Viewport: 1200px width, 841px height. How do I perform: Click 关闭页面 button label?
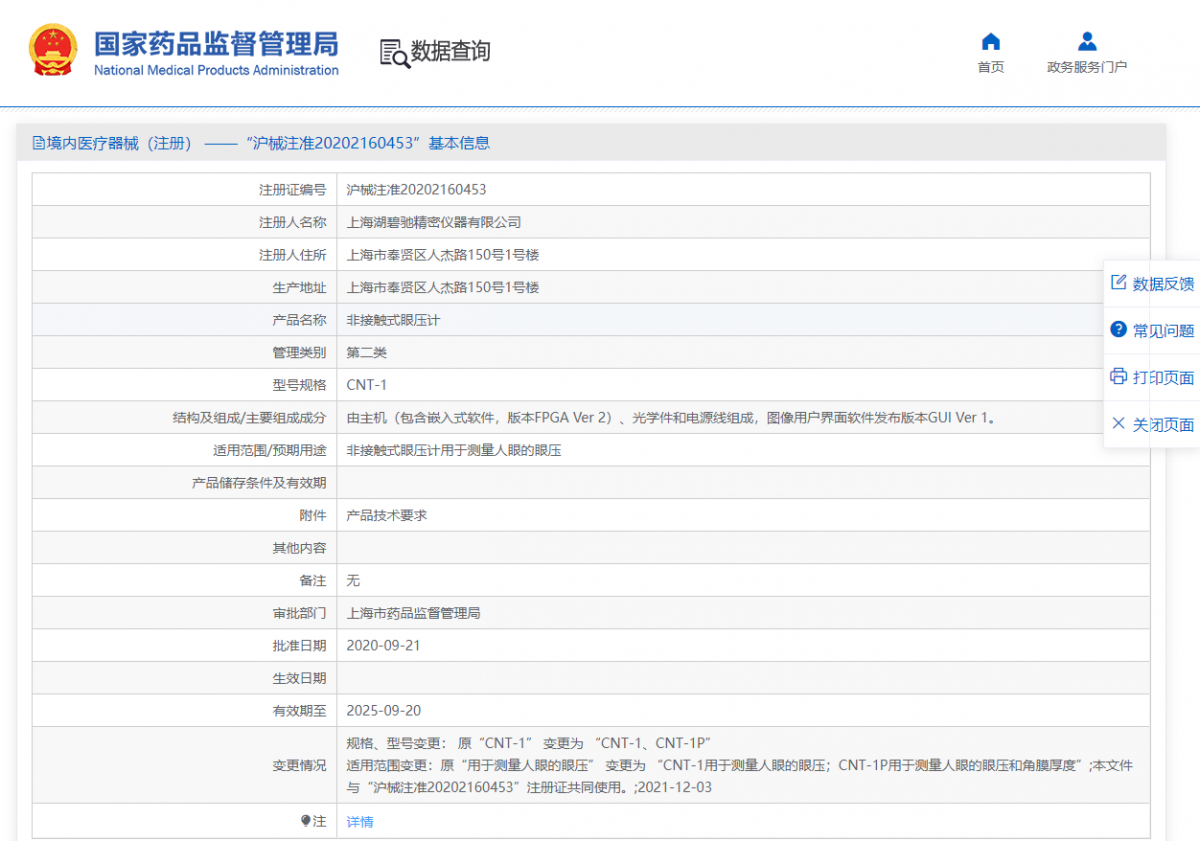point(1163,425)
